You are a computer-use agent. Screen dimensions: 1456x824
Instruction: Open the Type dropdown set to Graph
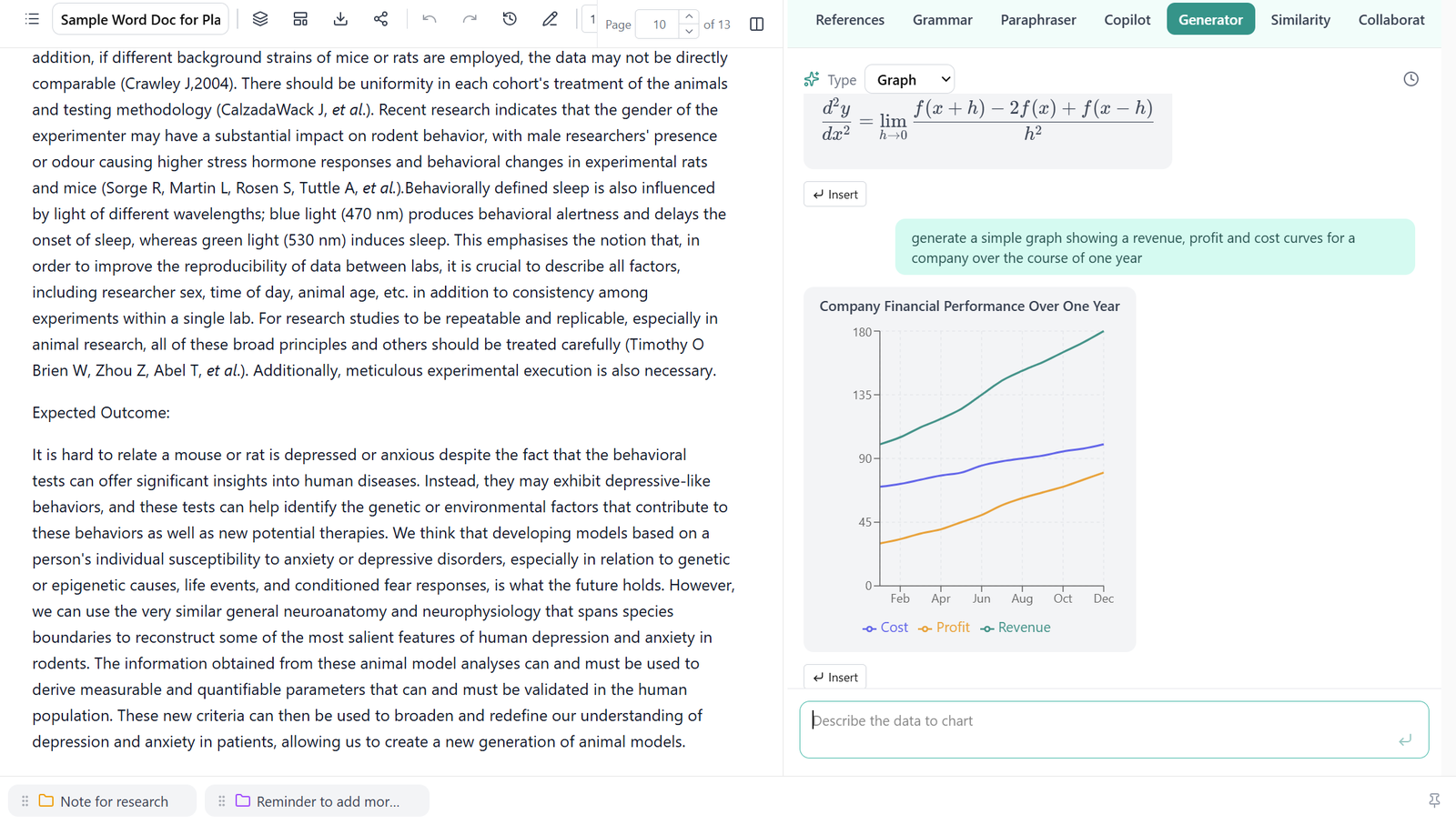910,80
